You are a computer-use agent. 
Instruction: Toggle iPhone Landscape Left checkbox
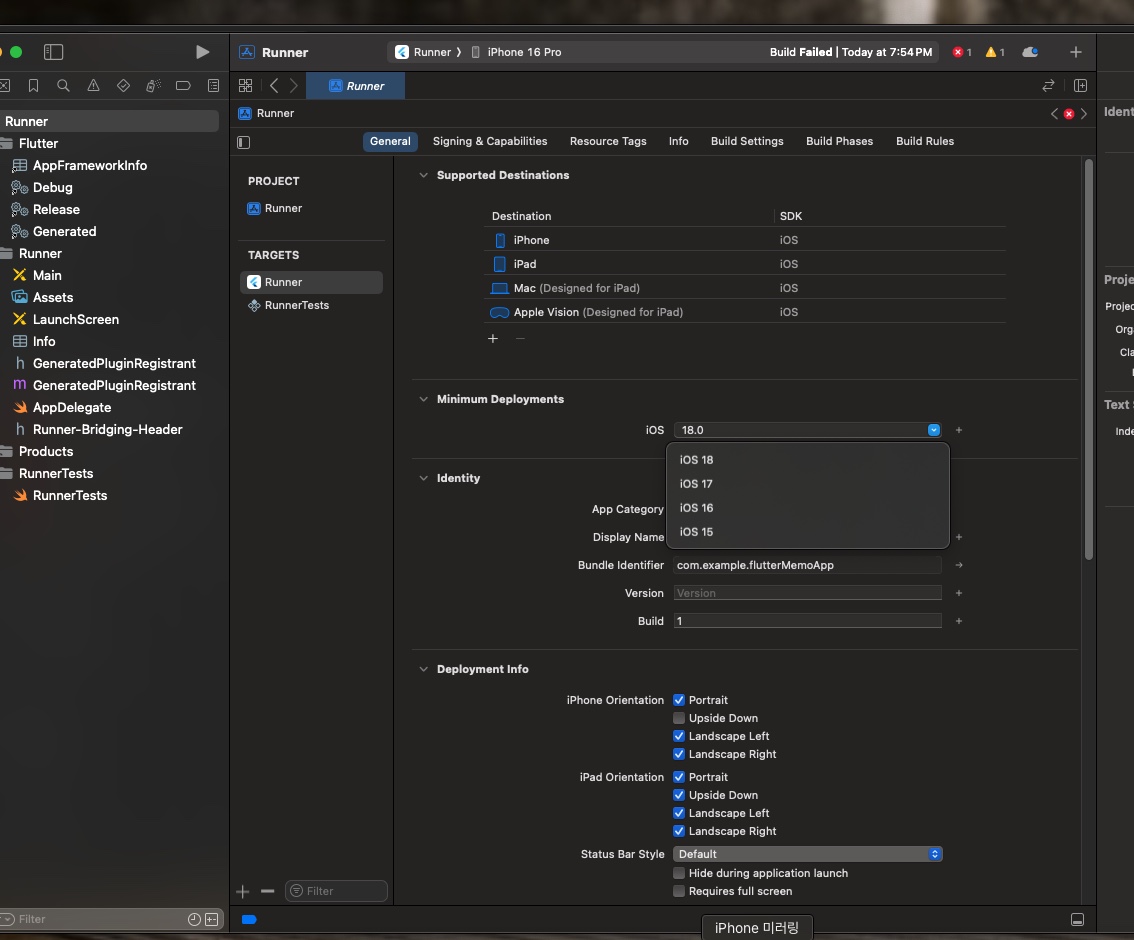click(x=679, y=736)
